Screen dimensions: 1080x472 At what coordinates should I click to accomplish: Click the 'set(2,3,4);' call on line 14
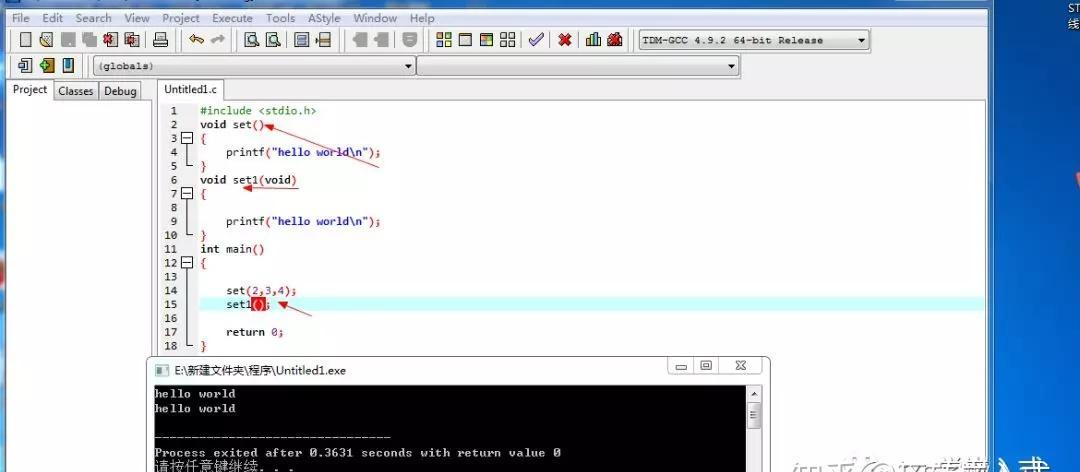(x=261, y=290)
